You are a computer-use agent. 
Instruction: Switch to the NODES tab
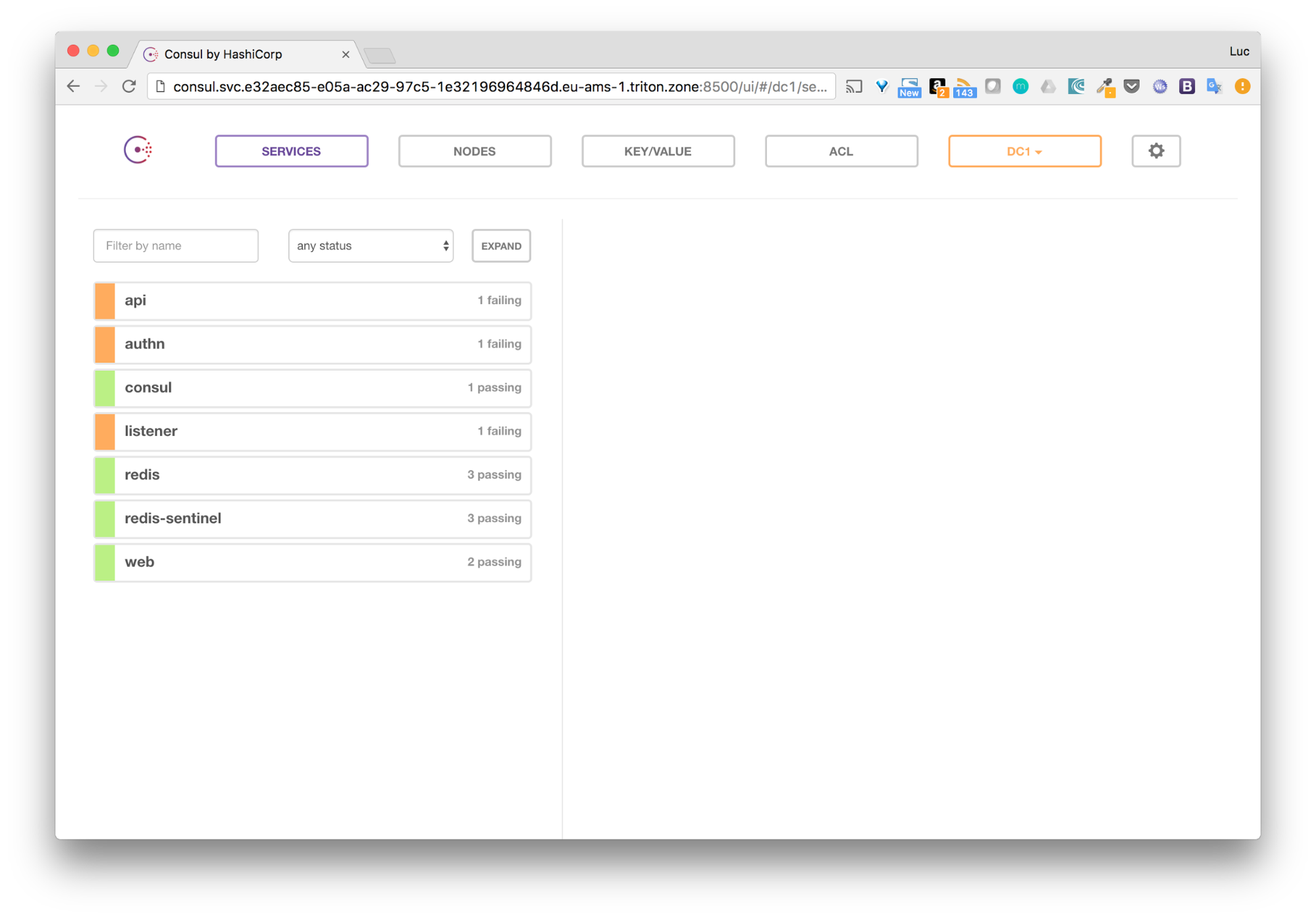point(474,151)
